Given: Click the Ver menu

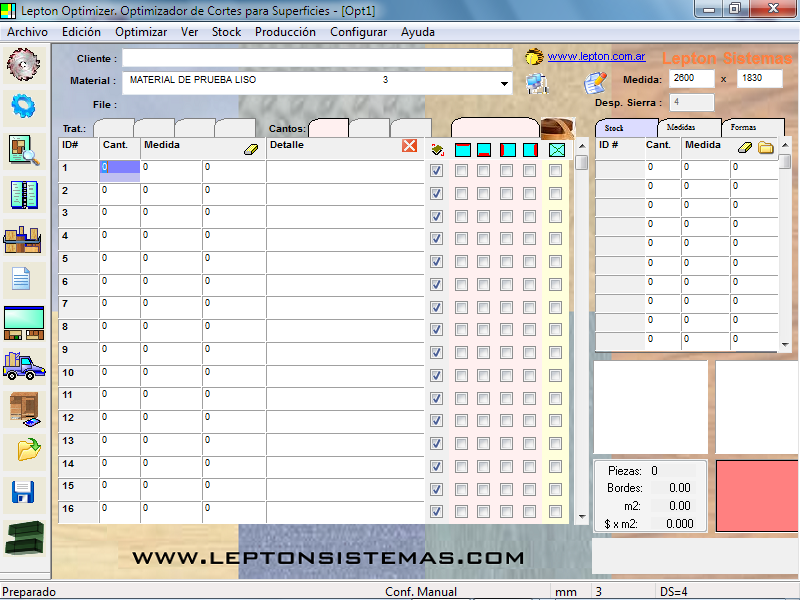Looking at the screenshot, I should pyautogui.click(x=189, y=32).
